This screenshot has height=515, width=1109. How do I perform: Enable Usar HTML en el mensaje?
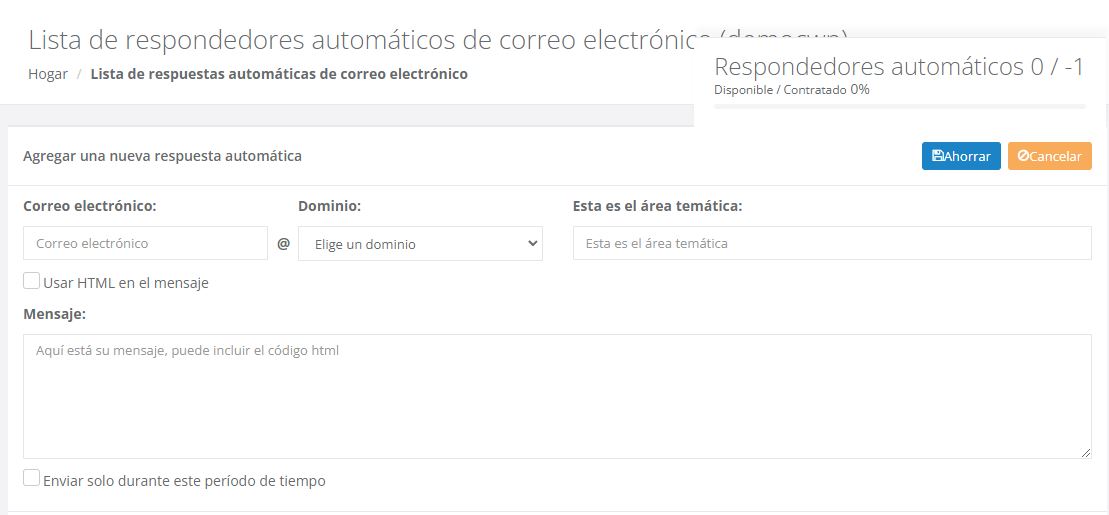coord(32,282)
